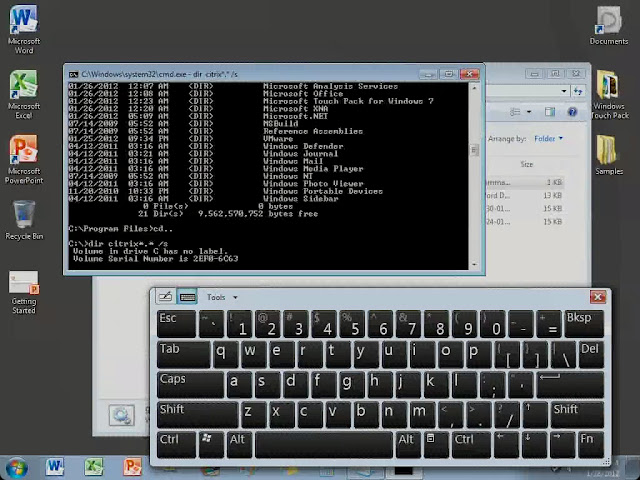
Task: Toggle the left Shift key
Action: 198,414
